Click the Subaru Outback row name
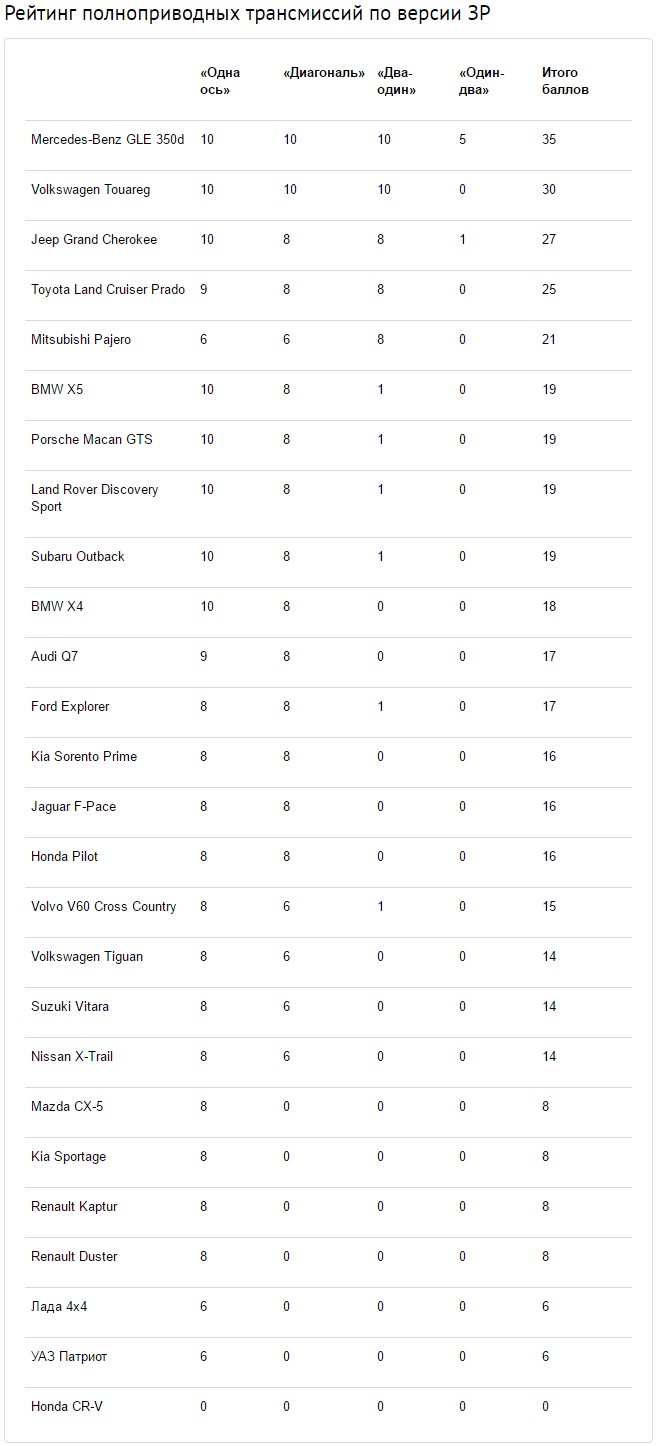Screen dimensions: 656x1446 (x=78, y=557)
